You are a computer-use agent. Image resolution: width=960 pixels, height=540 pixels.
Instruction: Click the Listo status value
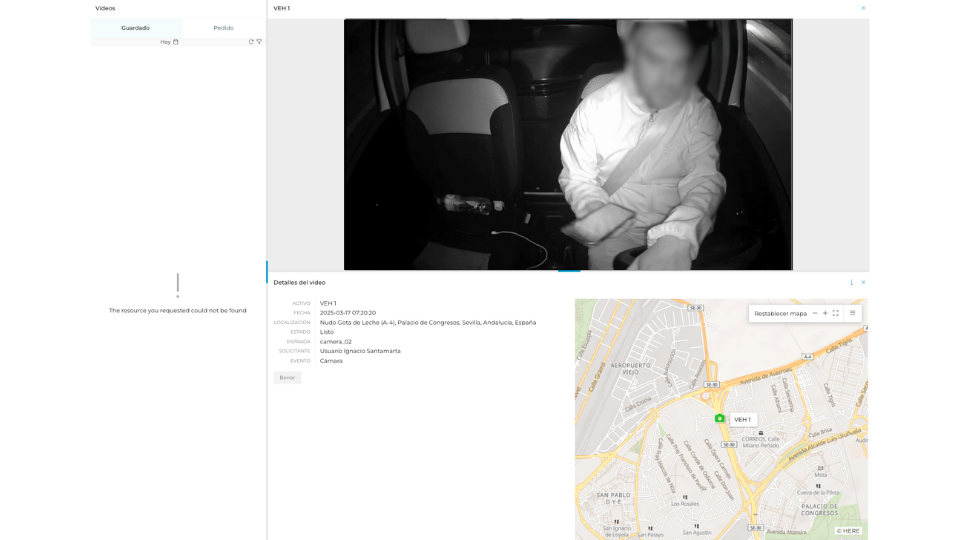(327, 332)
